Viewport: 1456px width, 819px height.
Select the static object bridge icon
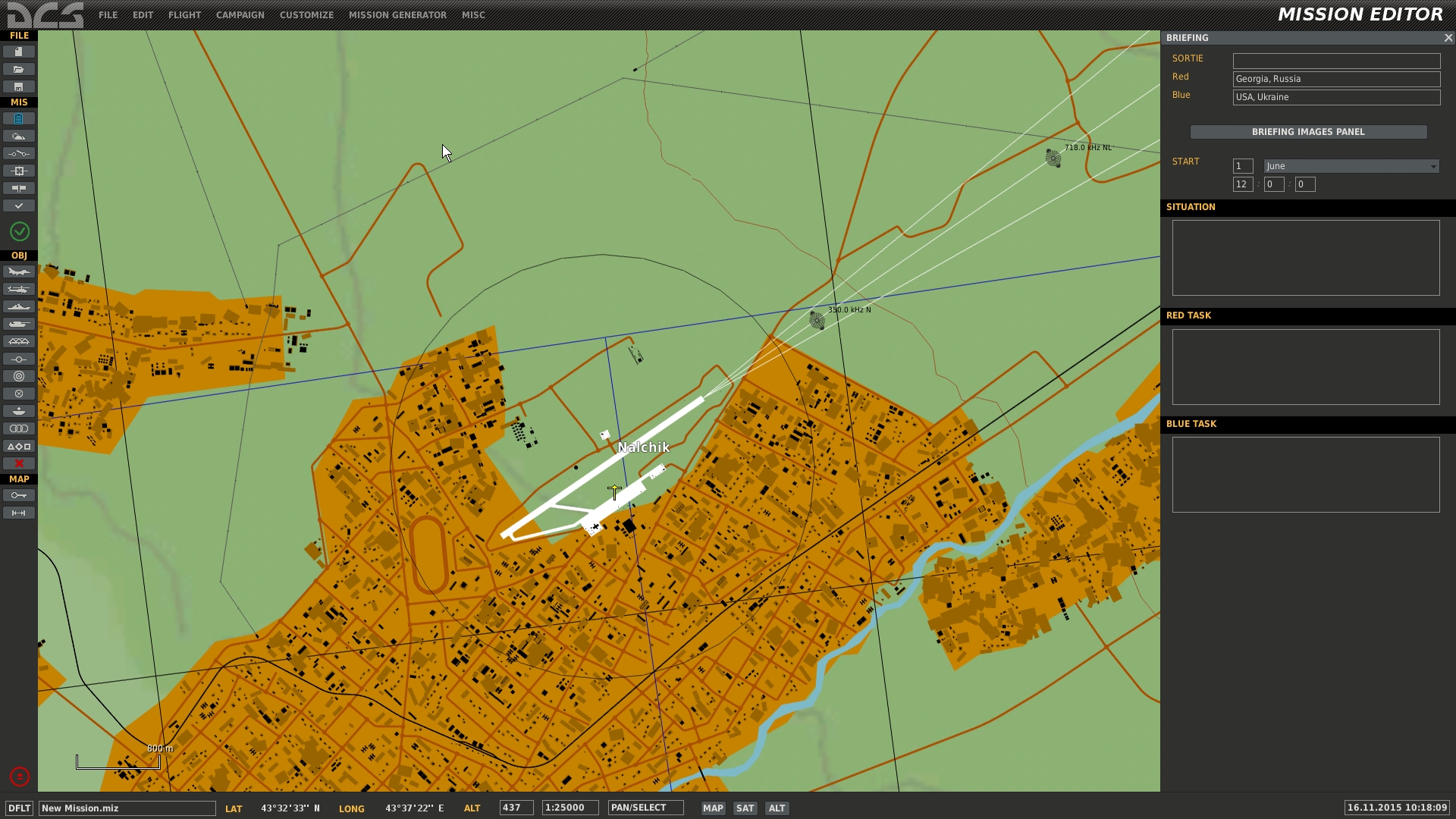click(19, 341)
